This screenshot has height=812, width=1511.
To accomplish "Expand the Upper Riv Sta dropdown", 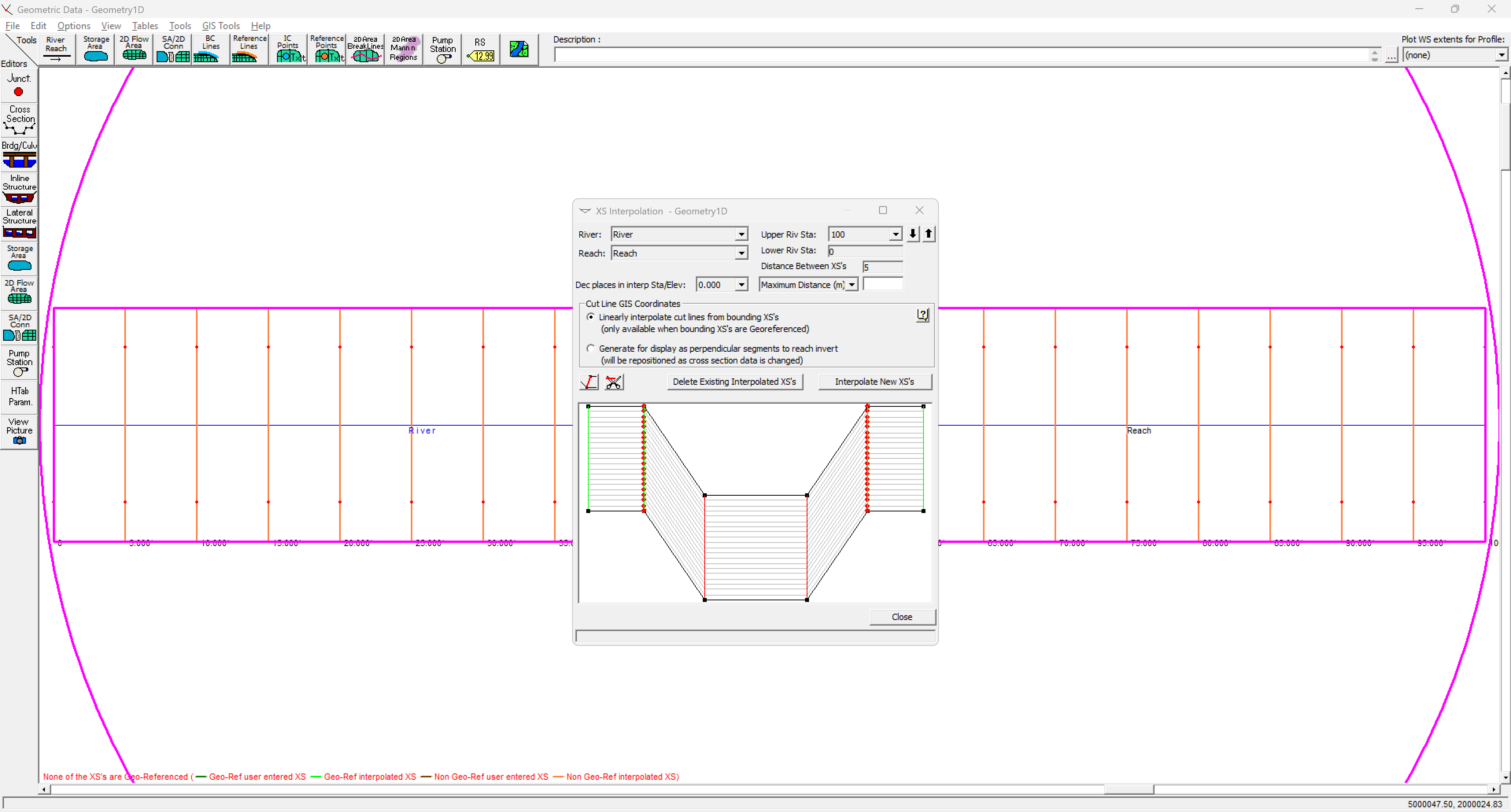I will click(x=896, y=234).
